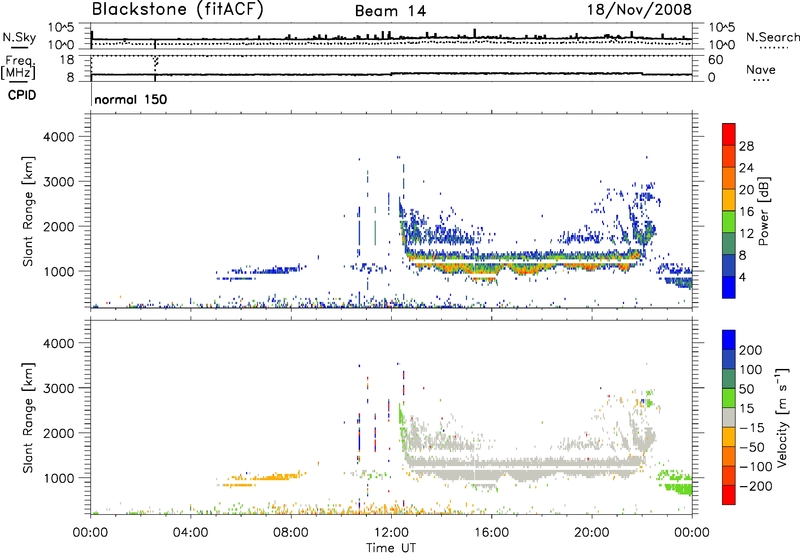The height and width of the screenshot is (554, 800).
Task: Click the date '18/Nov/2008'
Action: pyautogui.click(x=639, y=10)
